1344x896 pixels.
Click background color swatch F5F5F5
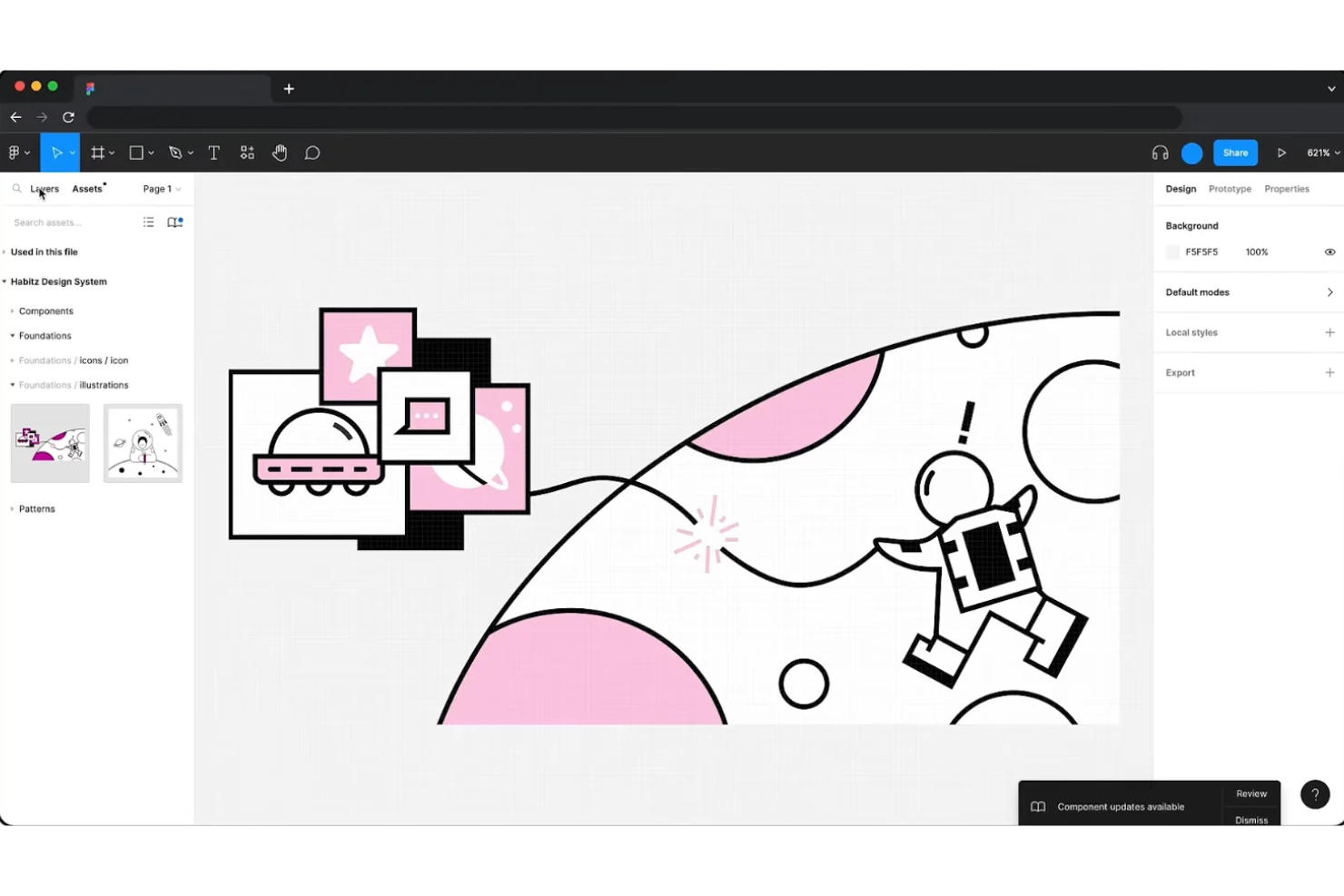pyautogui.click(x=1172, y=252)
